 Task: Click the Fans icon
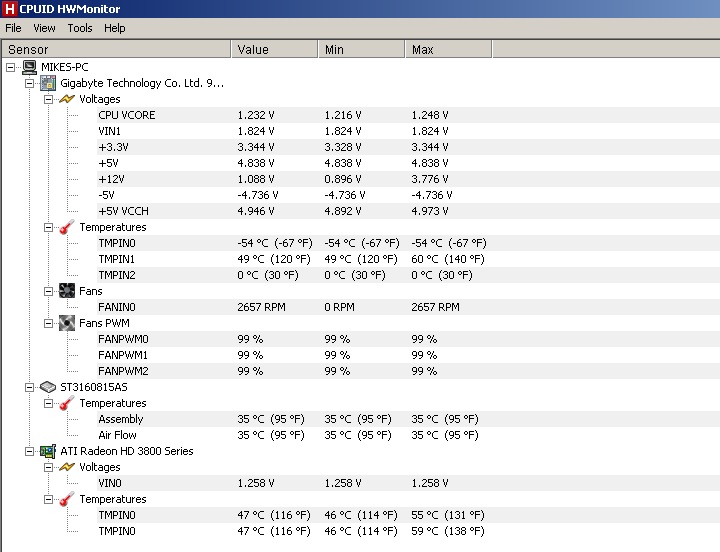[67, 291]
